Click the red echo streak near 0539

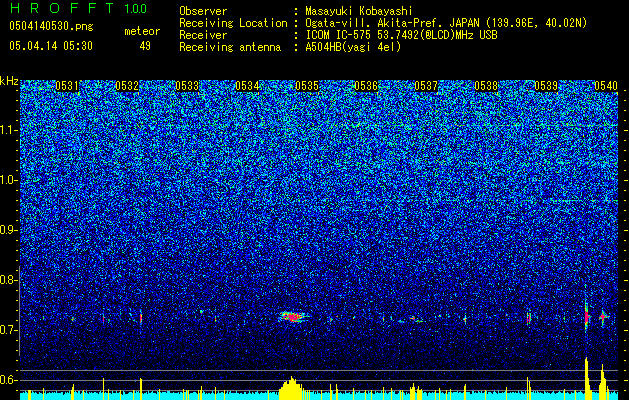(x=529, y=318)
